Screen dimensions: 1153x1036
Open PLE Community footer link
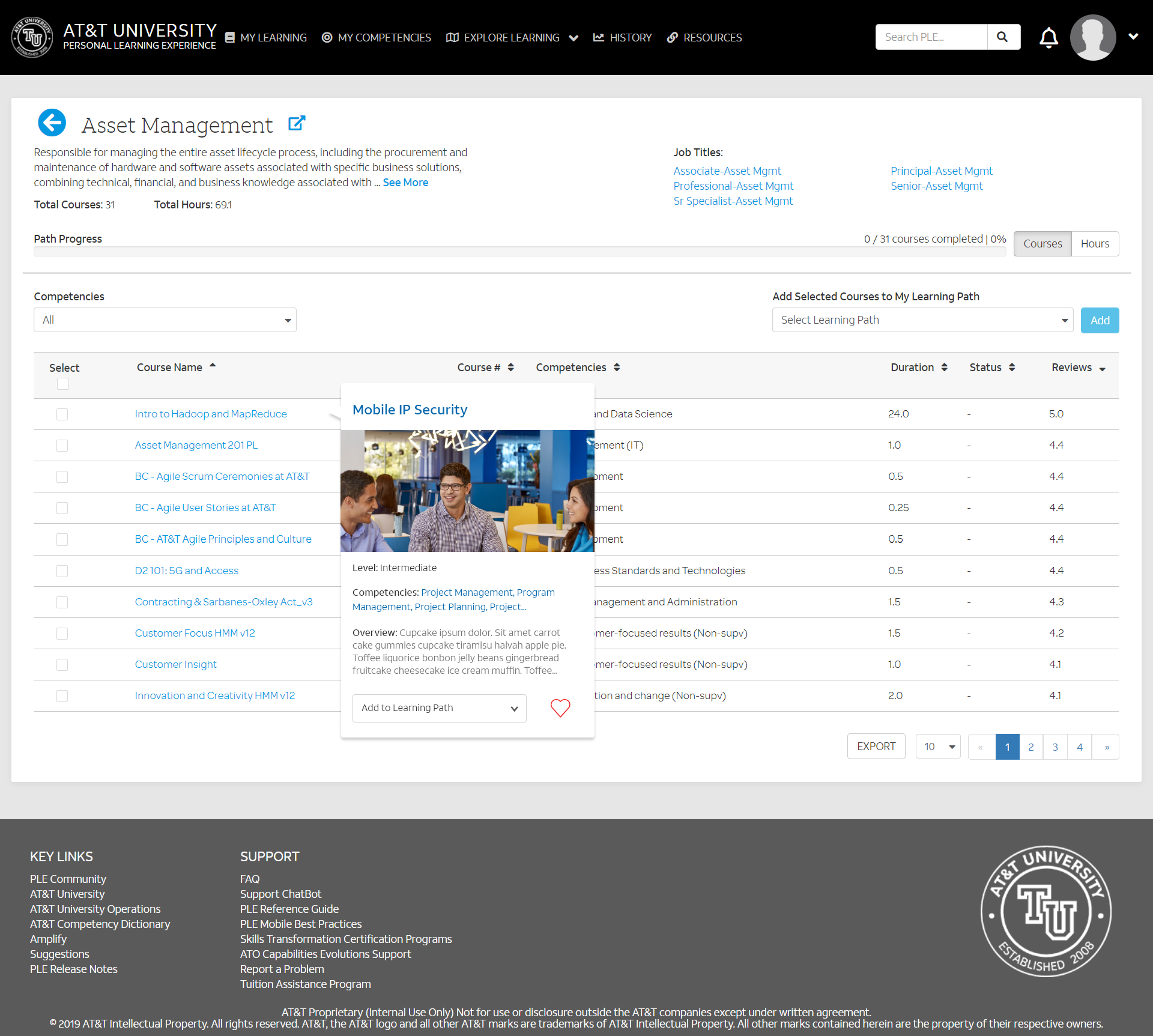click(x=68, y=879)
